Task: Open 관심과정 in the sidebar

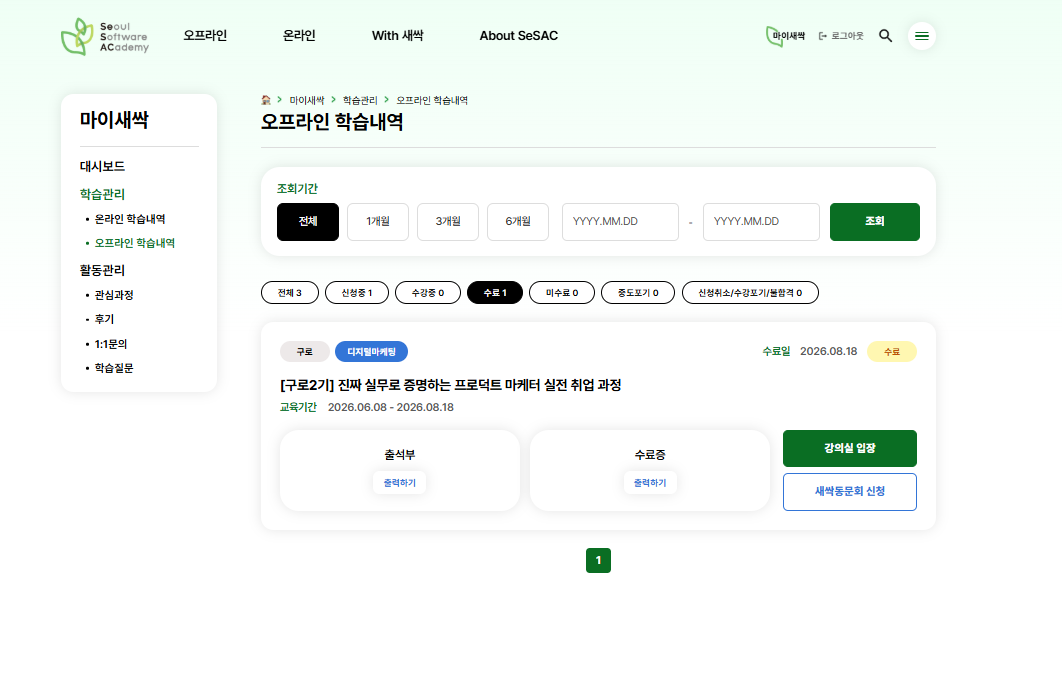Action: click(114, 295)
